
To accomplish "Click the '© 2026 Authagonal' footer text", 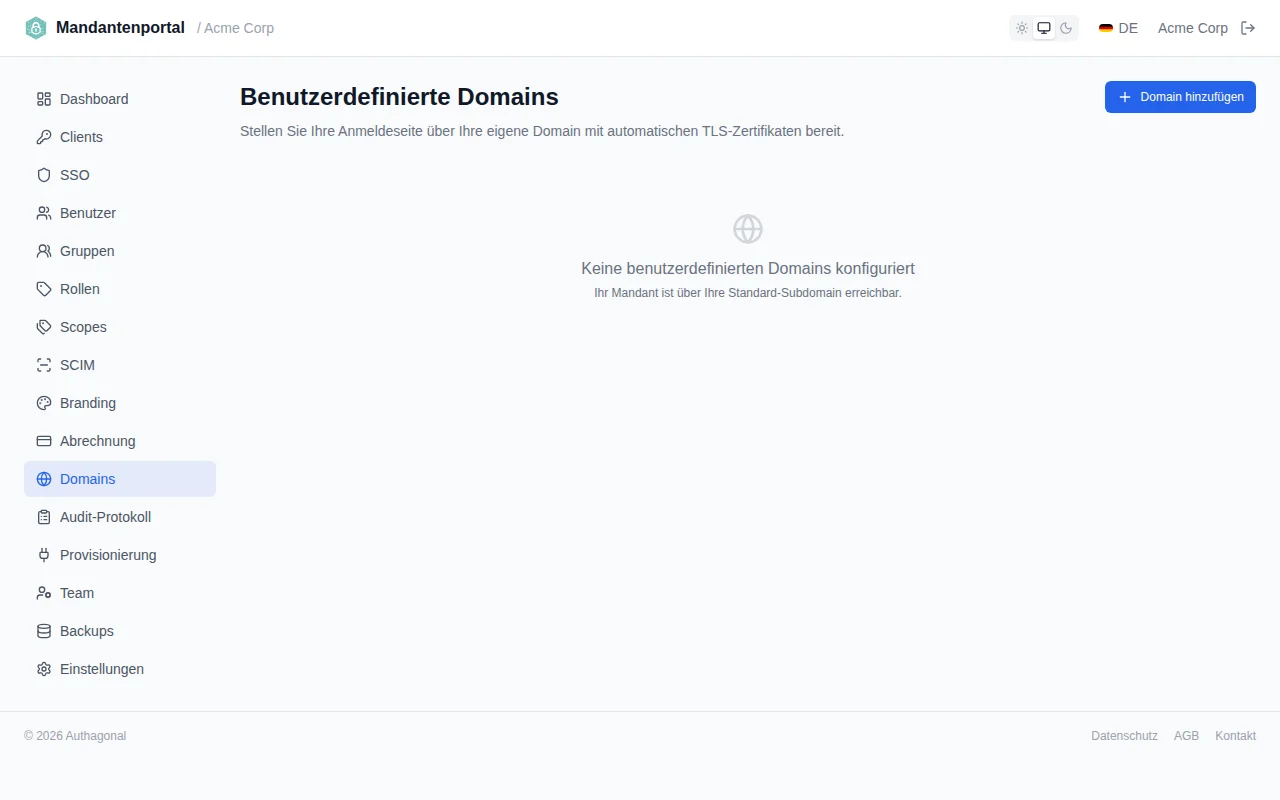I will [75, 736].
